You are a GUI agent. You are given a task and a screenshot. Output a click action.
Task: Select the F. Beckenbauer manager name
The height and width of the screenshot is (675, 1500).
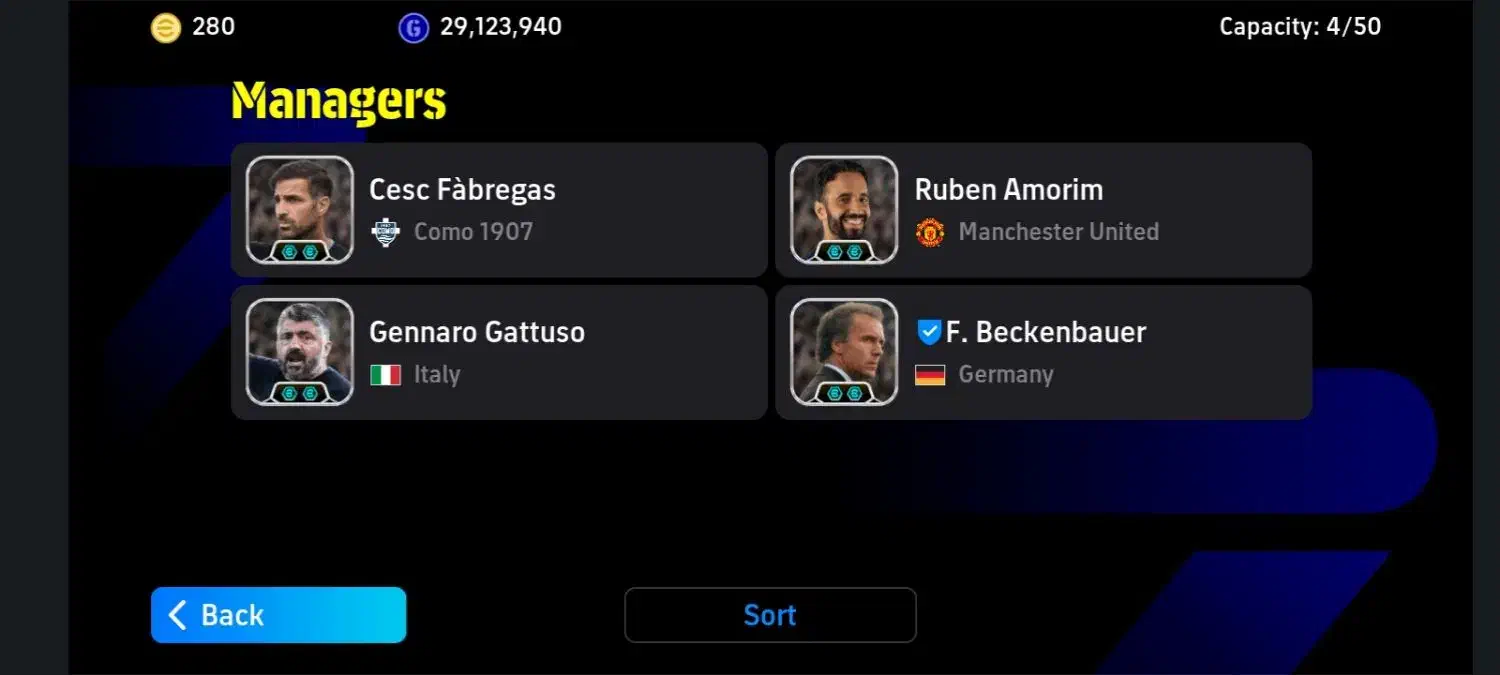[x=1046, y=332]
